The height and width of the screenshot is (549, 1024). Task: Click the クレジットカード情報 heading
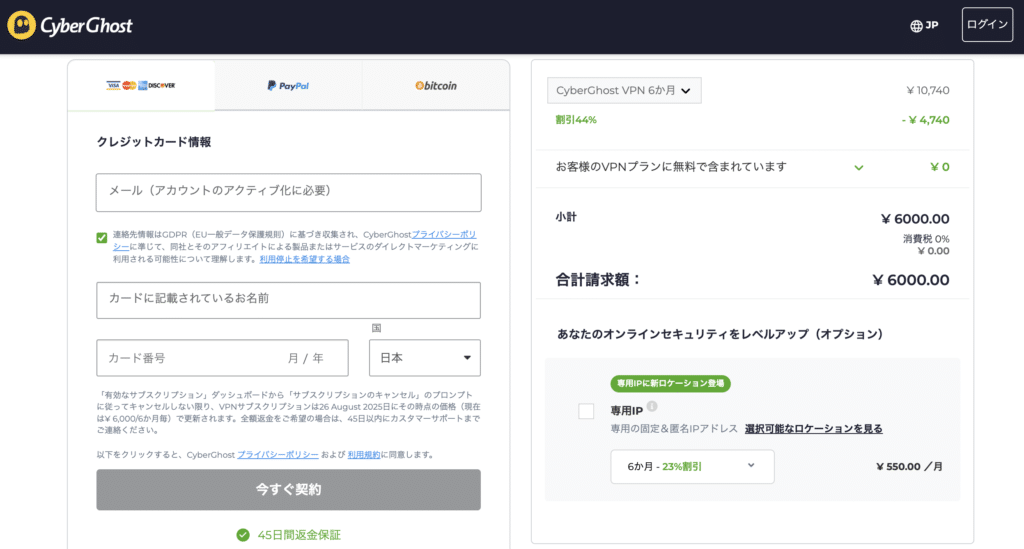coord(154,142)
